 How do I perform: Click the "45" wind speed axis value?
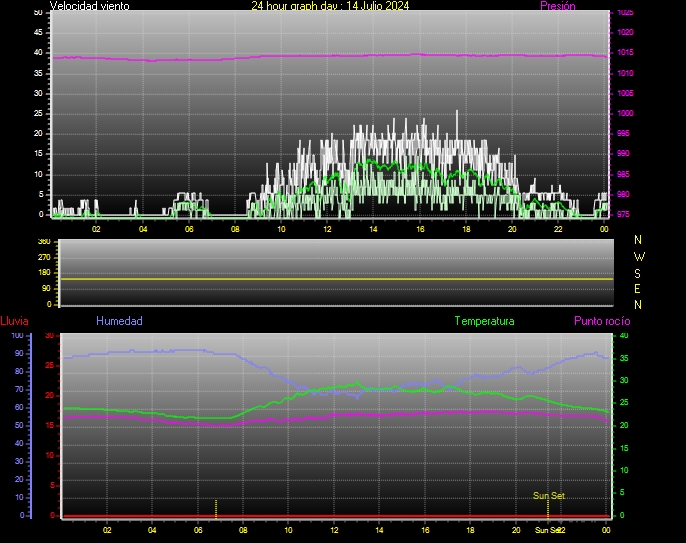38,32
